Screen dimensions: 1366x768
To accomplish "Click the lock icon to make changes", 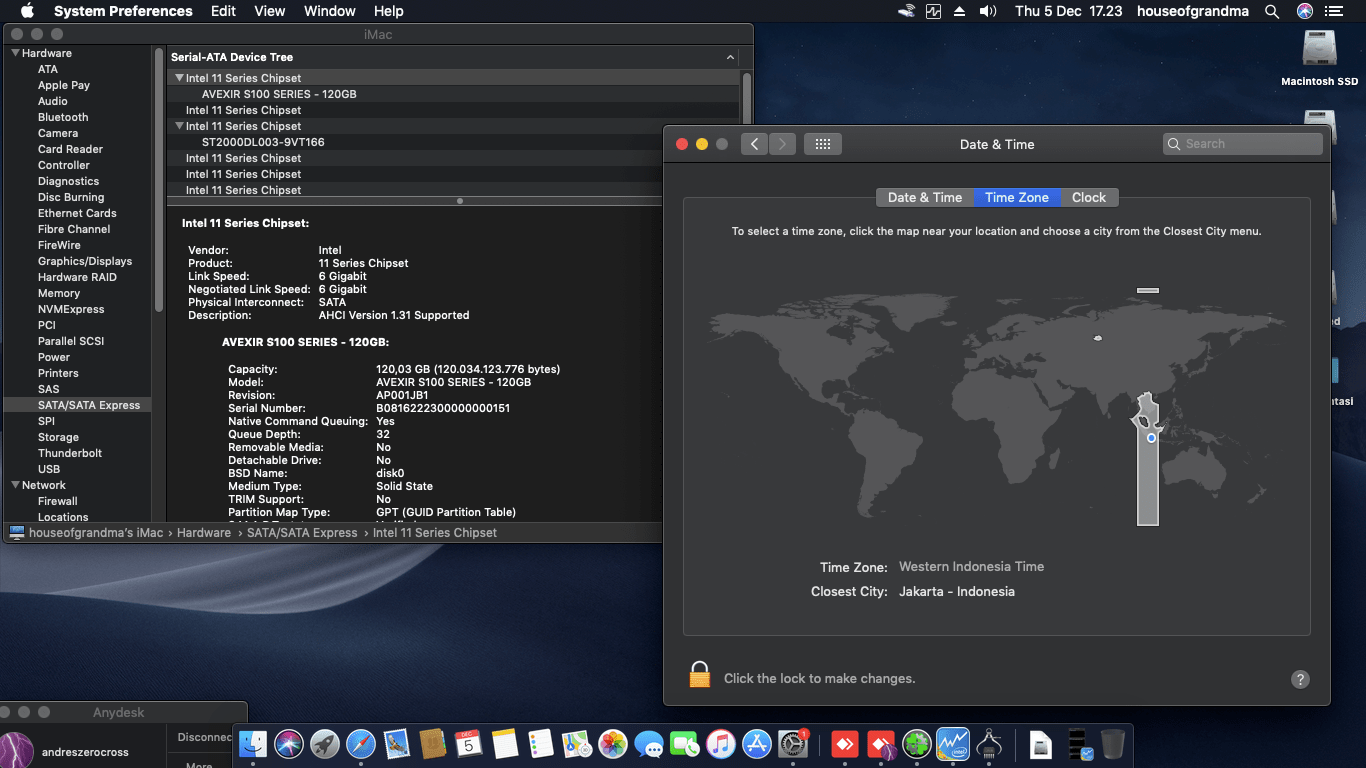I will [x=699, y=675].
